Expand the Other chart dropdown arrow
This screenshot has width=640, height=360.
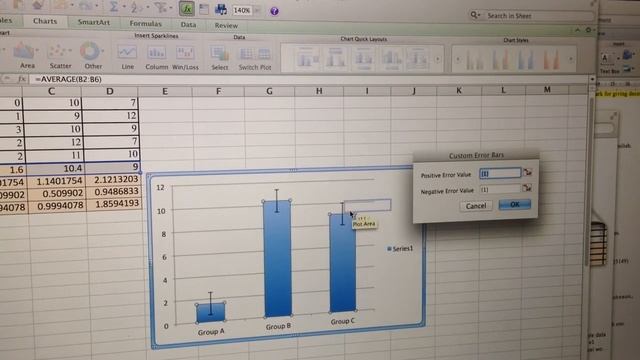click(x=102, y=51)
